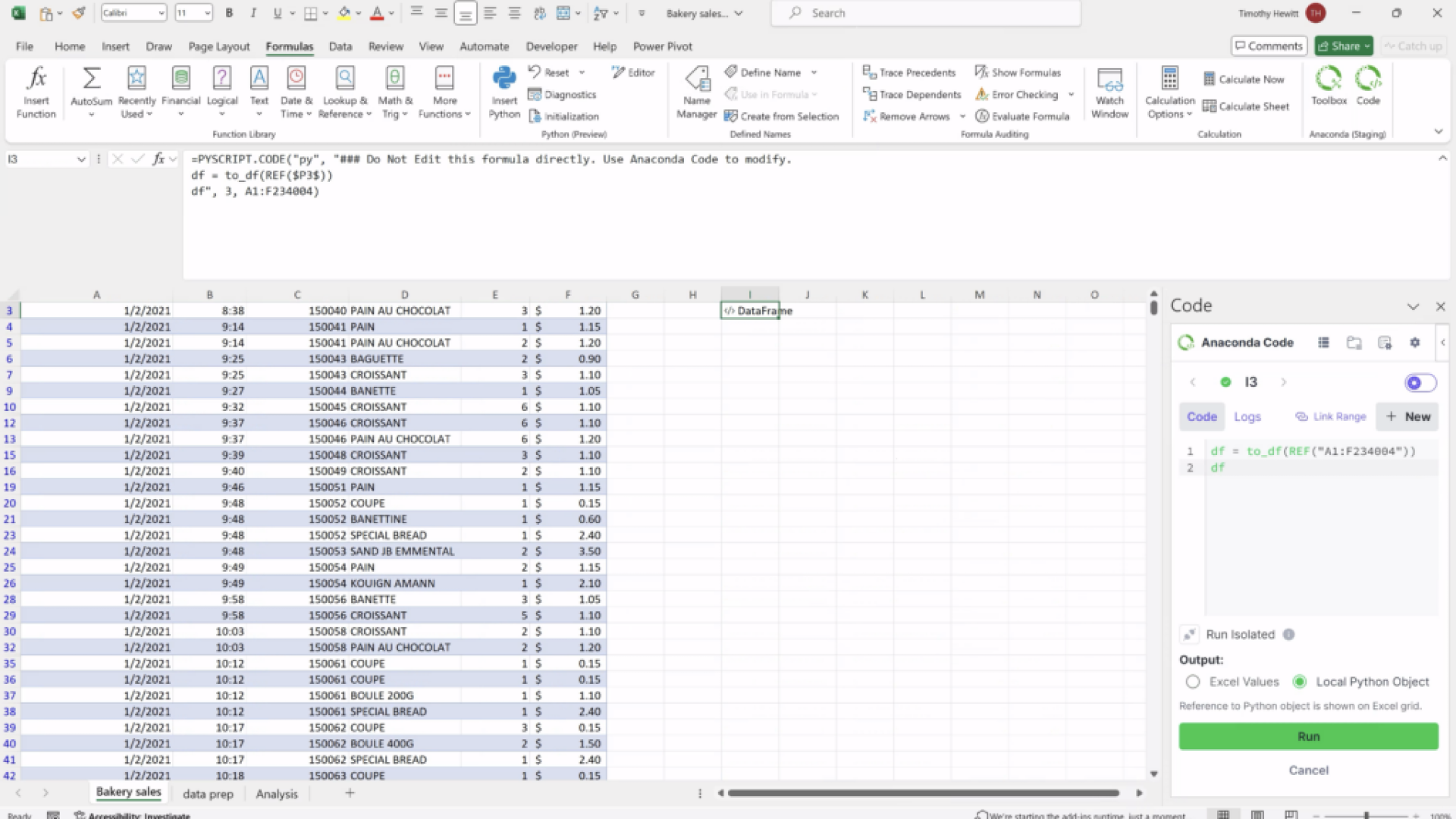1456x819 pixels.
Task: Open Python Editor
Action: click(633, 73)
